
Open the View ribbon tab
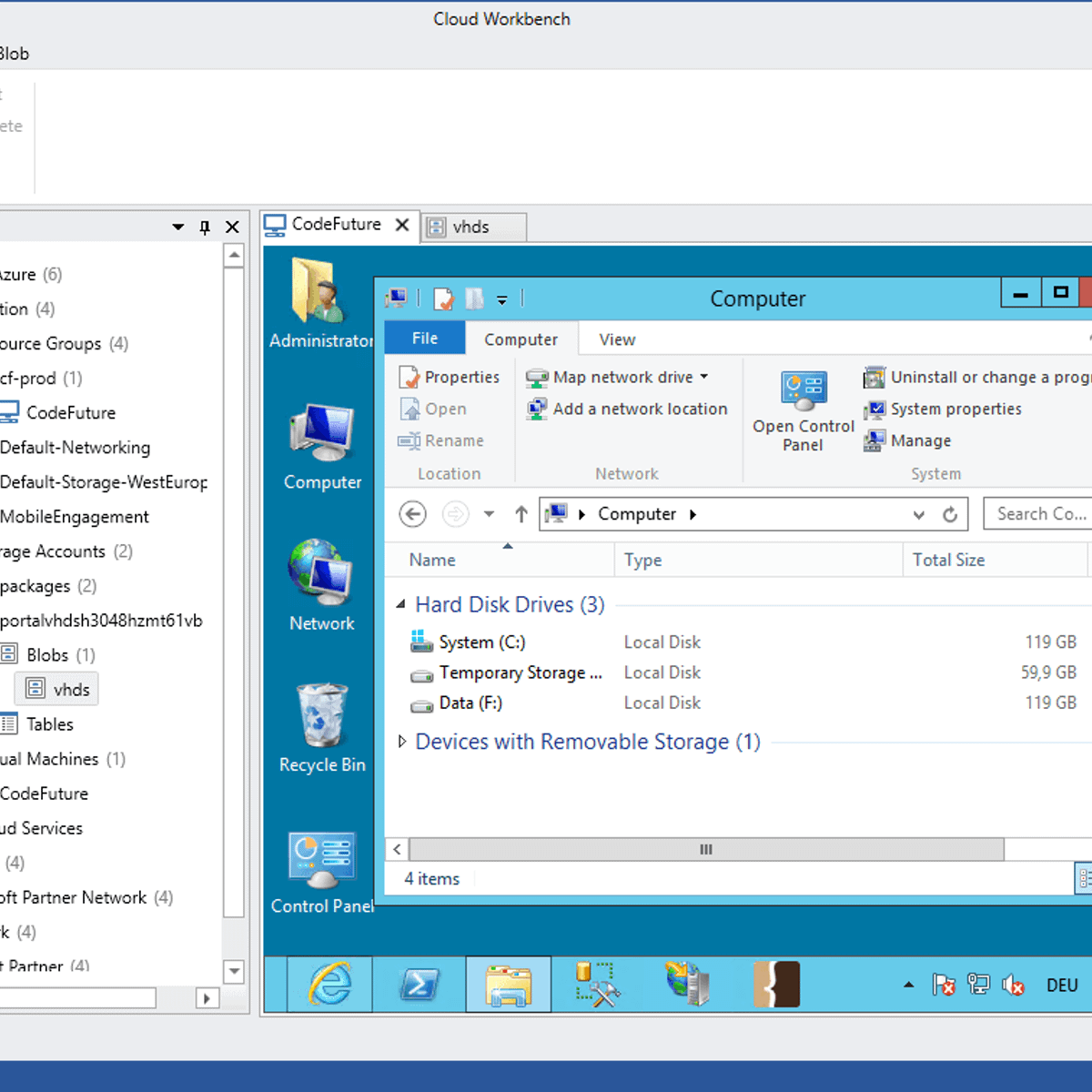click(x=617, y=339)
